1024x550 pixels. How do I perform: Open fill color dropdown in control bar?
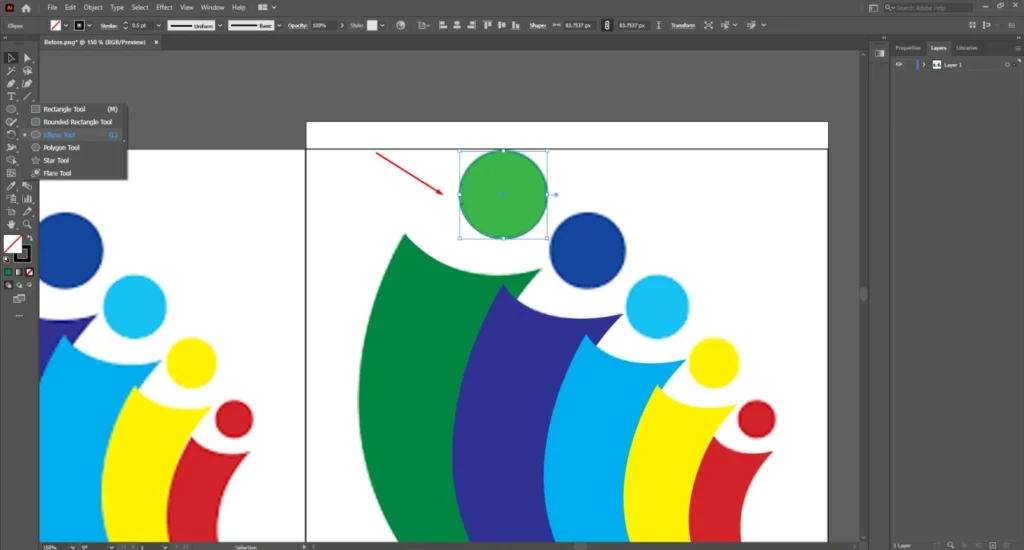point(66,25)
